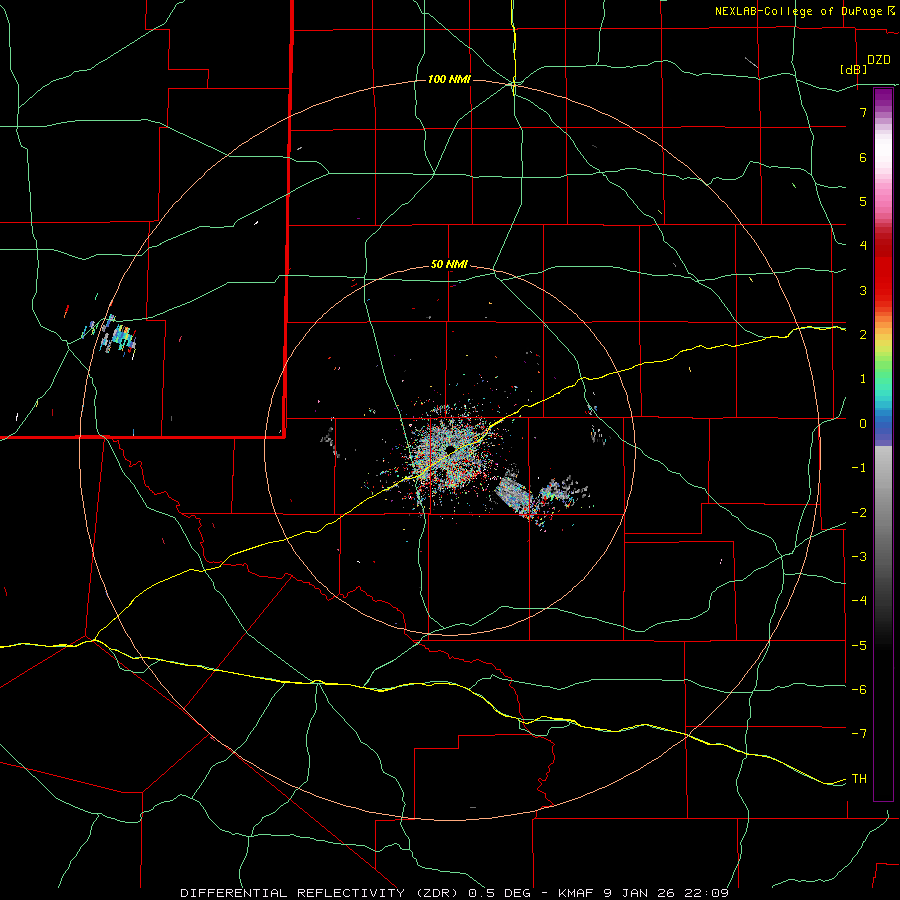
Task: Select the -2 value on the scale
Action: (x=859, y=512)
